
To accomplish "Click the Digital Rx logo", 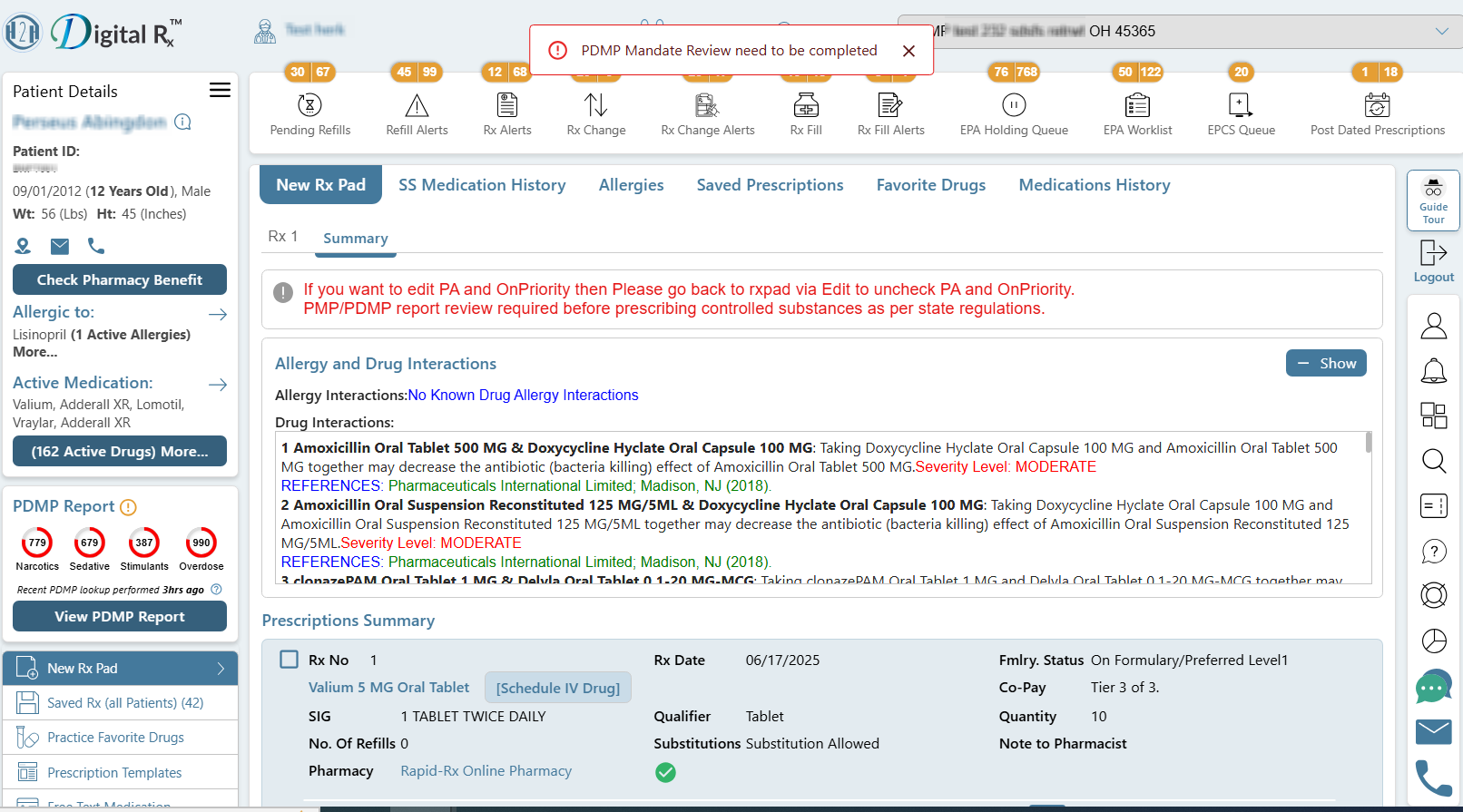I will point(93,33).
